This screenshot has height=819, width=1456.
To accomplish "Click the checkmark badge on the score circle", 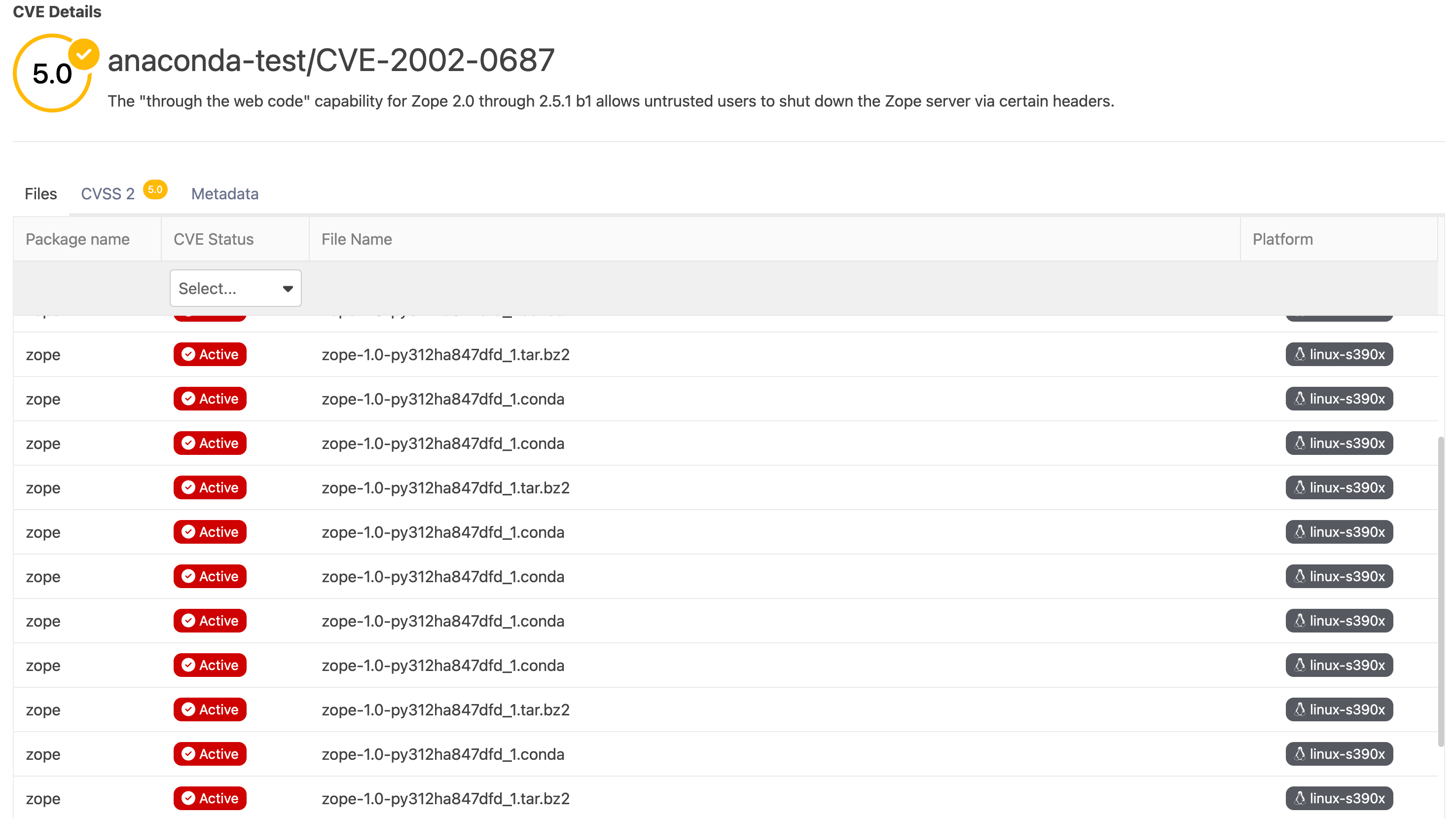I will pos(84,54).
